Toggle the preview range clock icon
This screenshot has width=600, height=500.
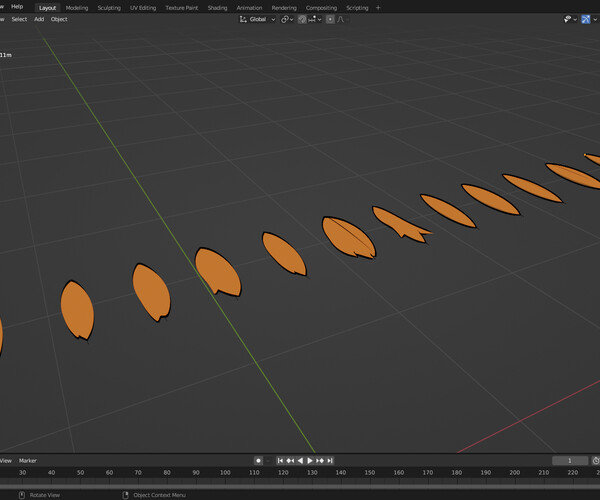596,461
